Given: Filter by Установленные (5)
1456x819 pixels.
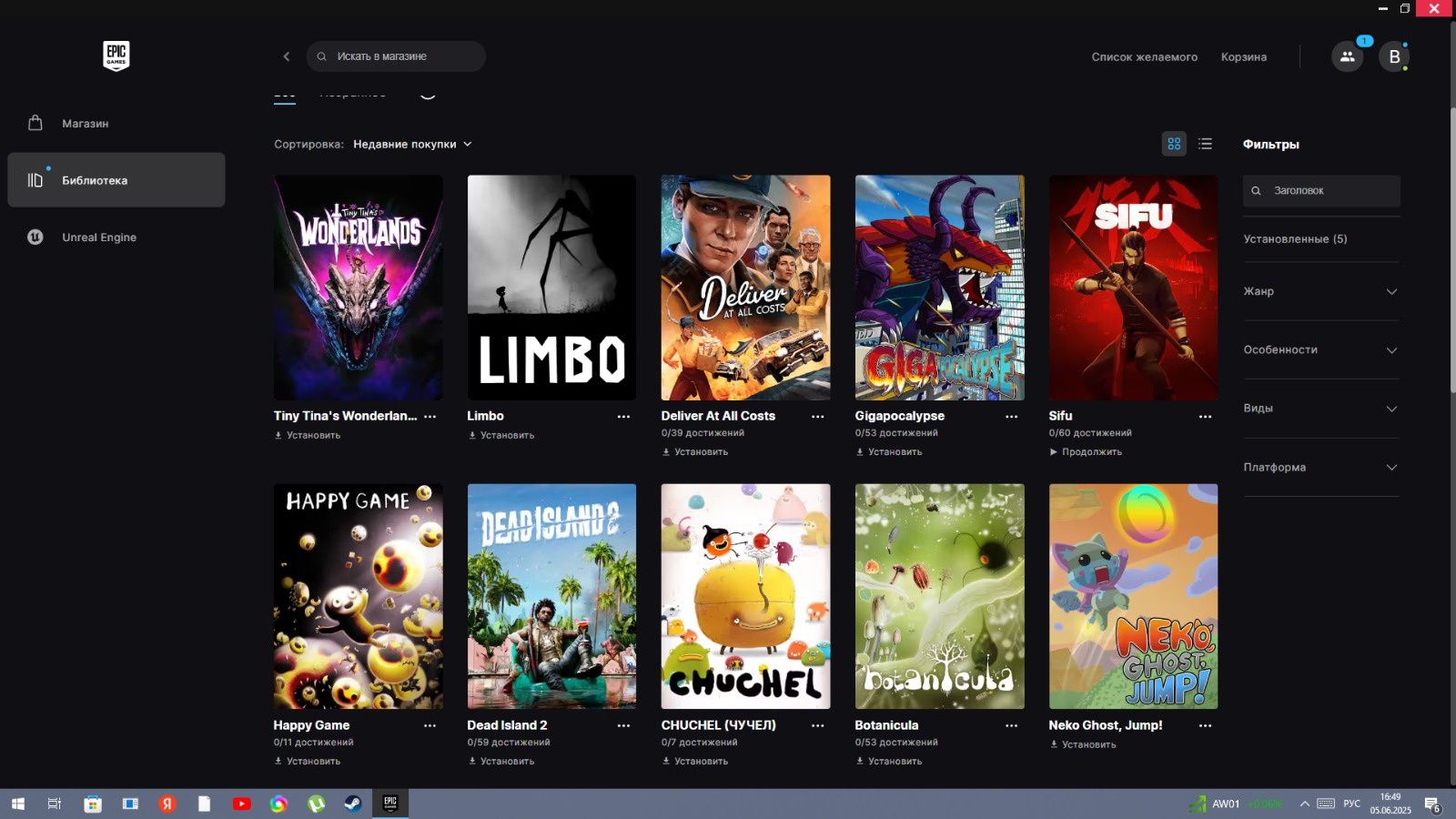Looking at the screenshot, I should 1295,238.
